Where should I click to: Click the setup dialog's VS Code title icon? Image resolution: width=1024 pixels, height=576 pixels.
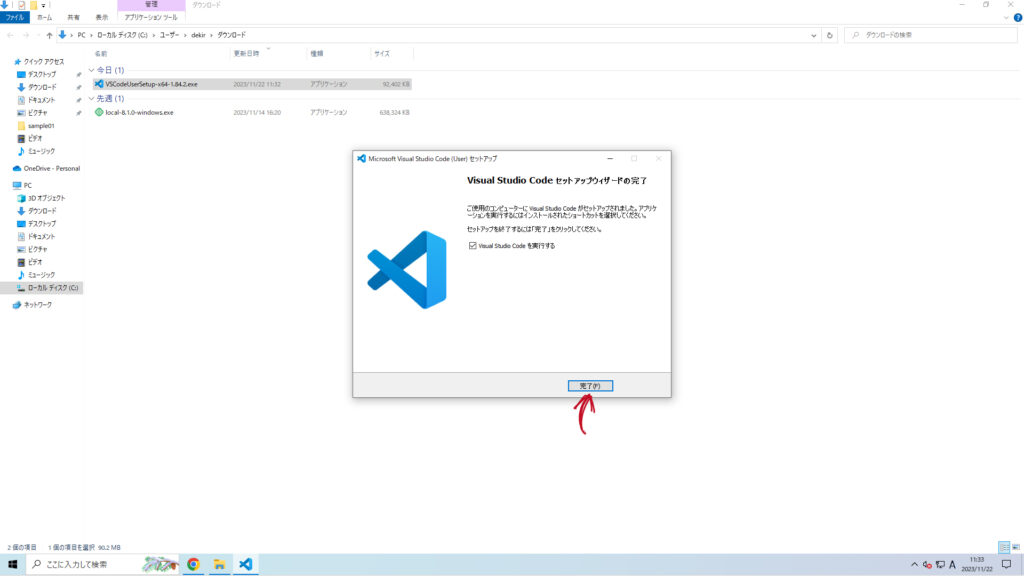coord(361,159)
